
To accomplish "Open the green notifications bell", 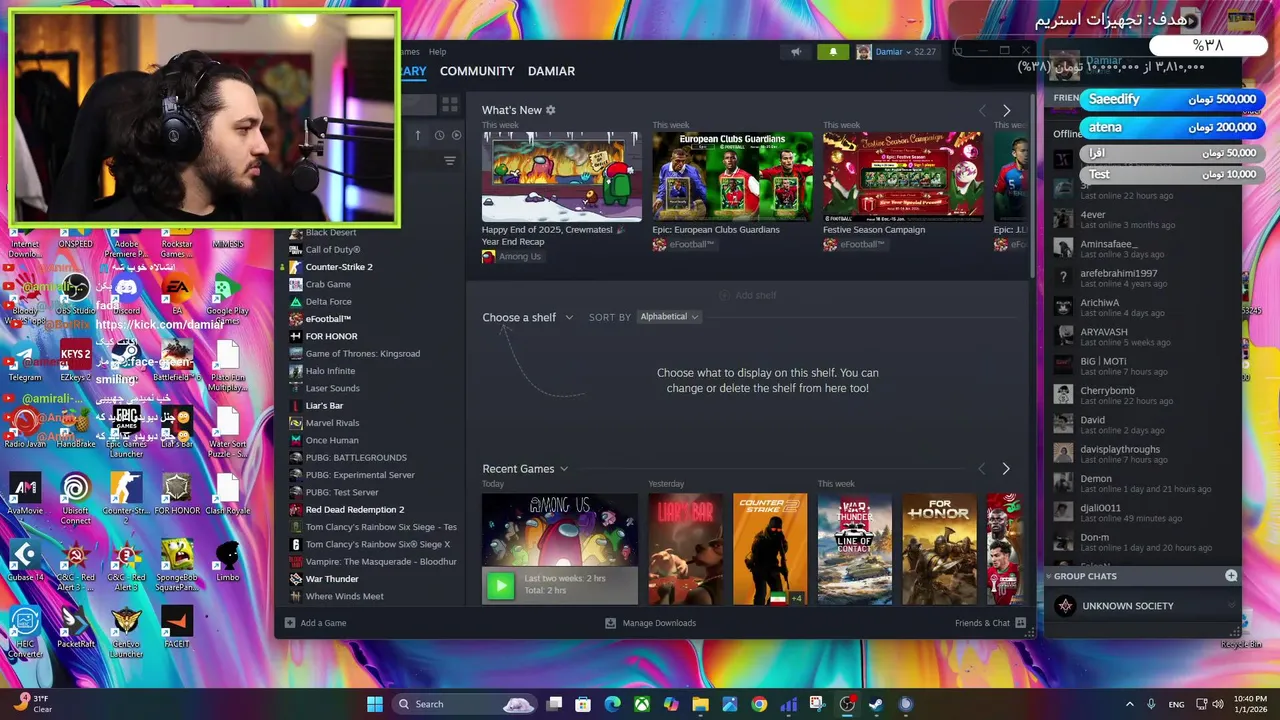I will click(x=833, y=52).
